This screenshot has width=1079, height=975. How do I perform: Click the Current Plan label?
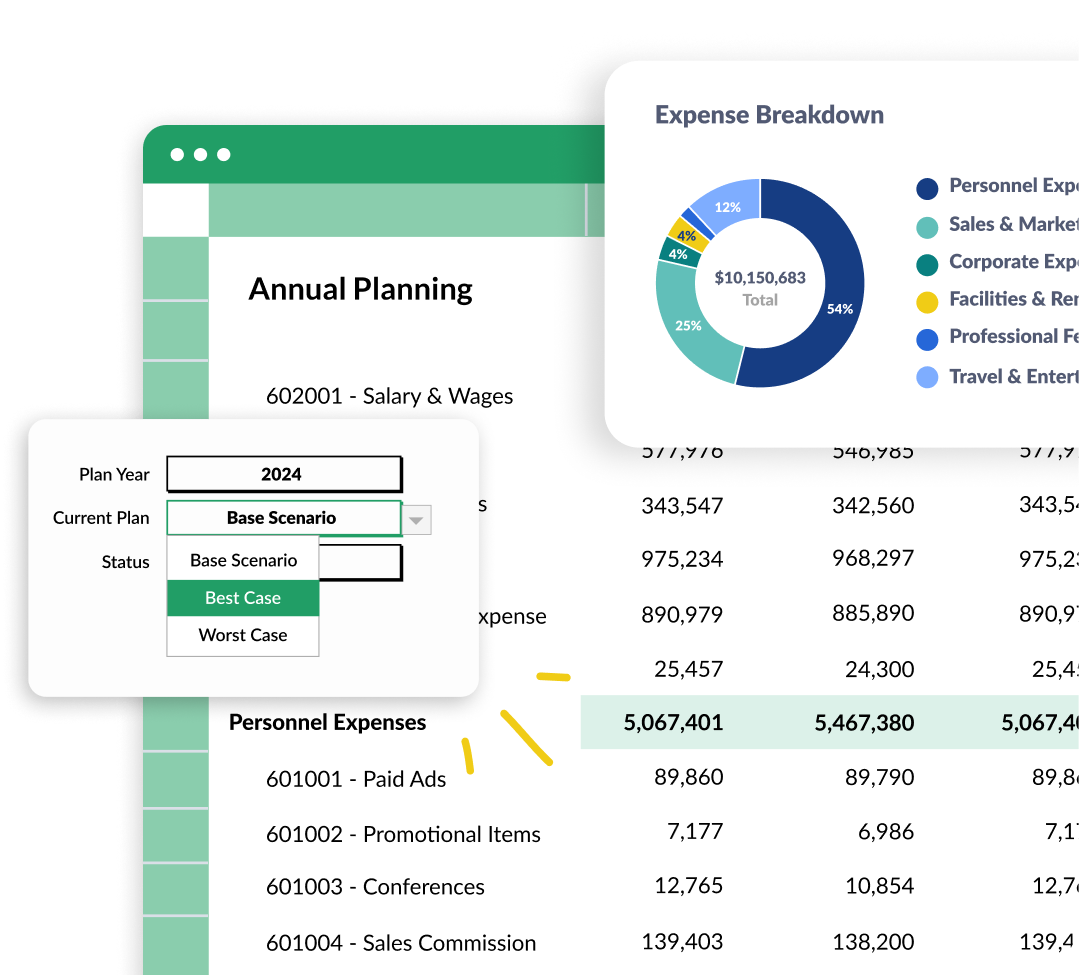point(101,518)
